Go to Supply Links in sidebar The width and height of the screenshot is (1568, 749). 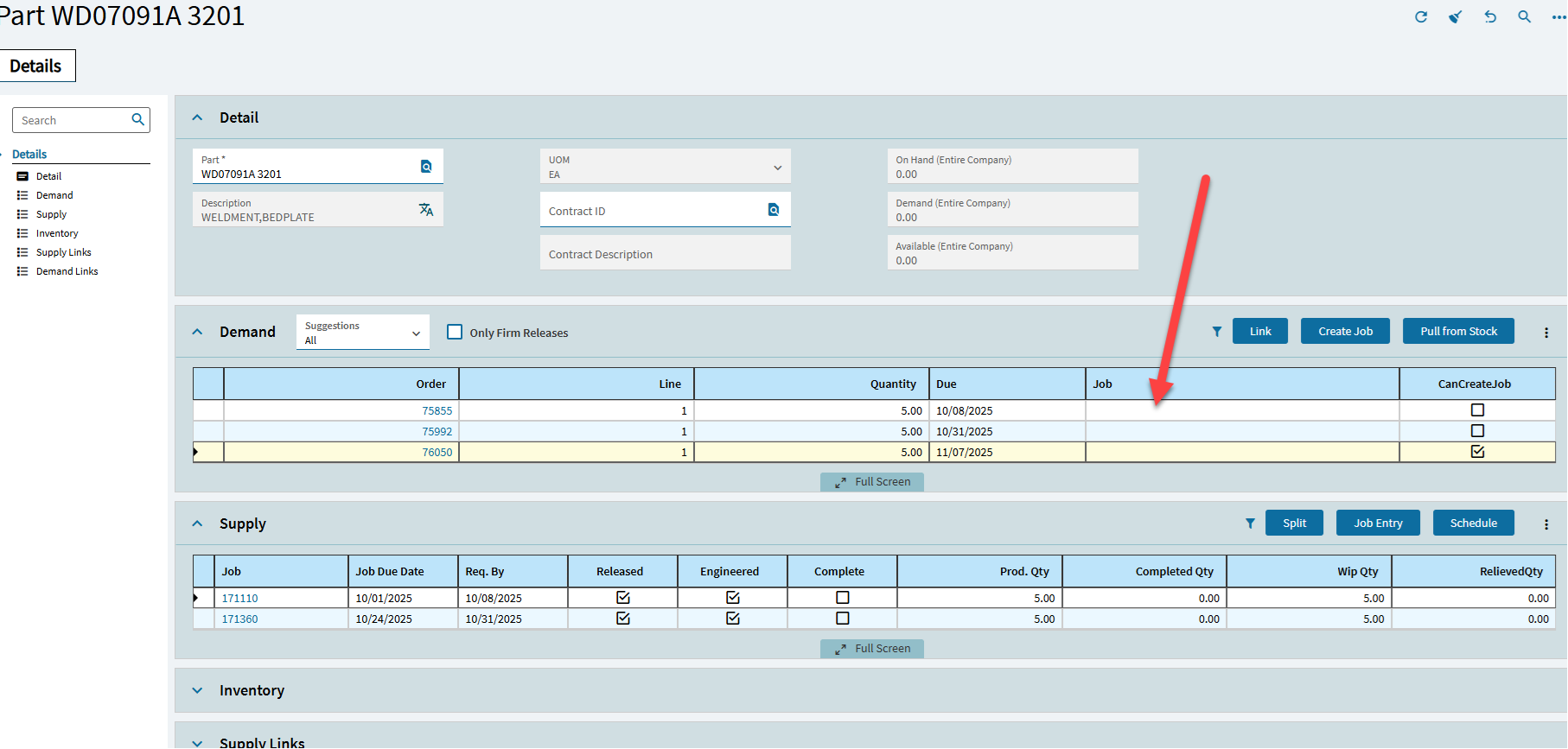pos(63,252)
